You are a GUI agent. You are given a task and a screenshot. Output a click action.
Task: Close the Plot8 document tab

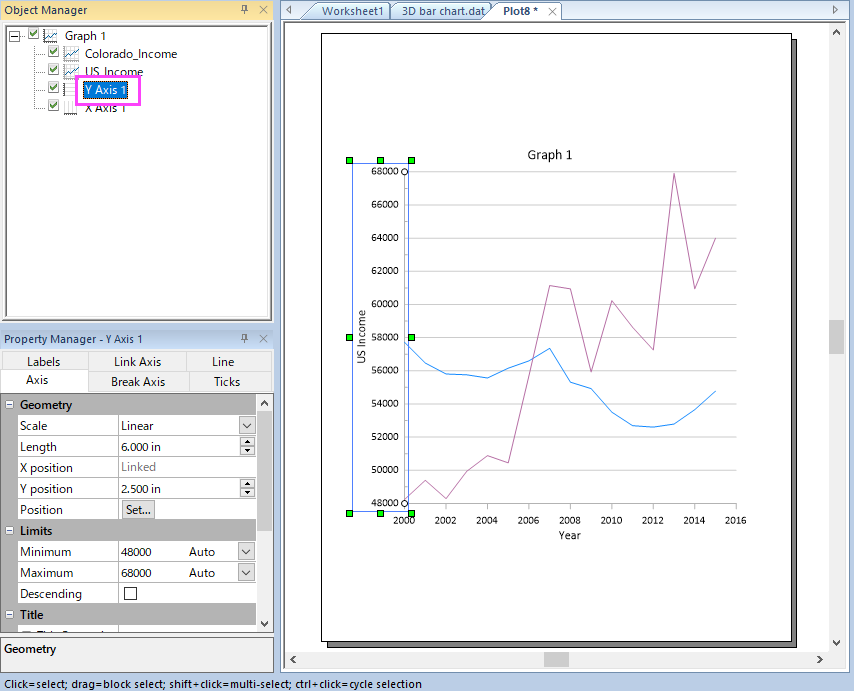click(552, 11)
